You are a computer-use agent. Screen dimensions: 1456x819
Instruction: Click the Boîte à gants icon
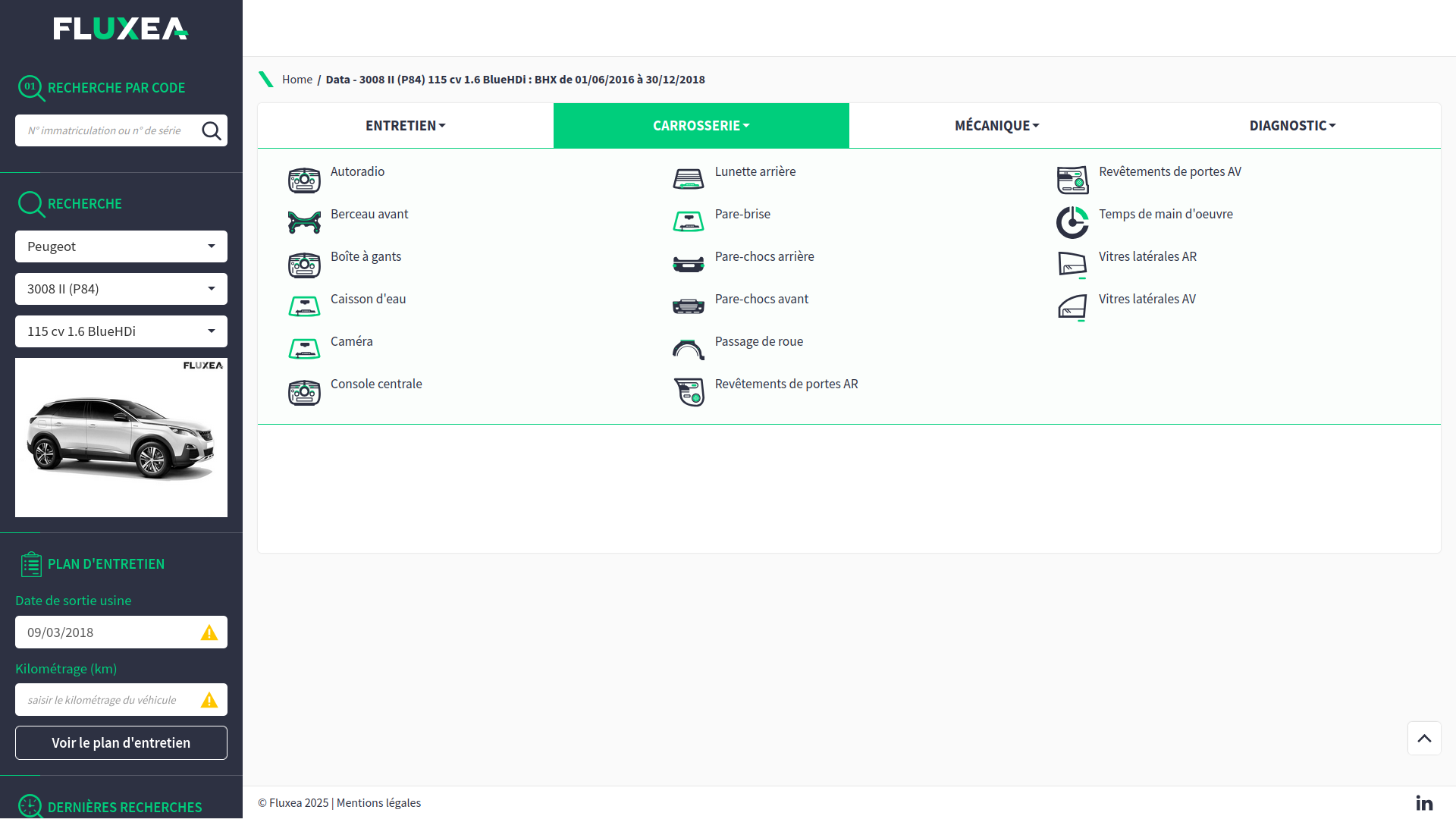click(304, 265)
